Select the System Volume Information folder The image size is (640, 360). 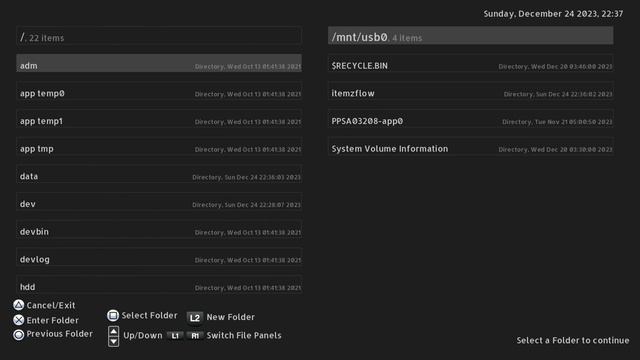pos(471,147)
